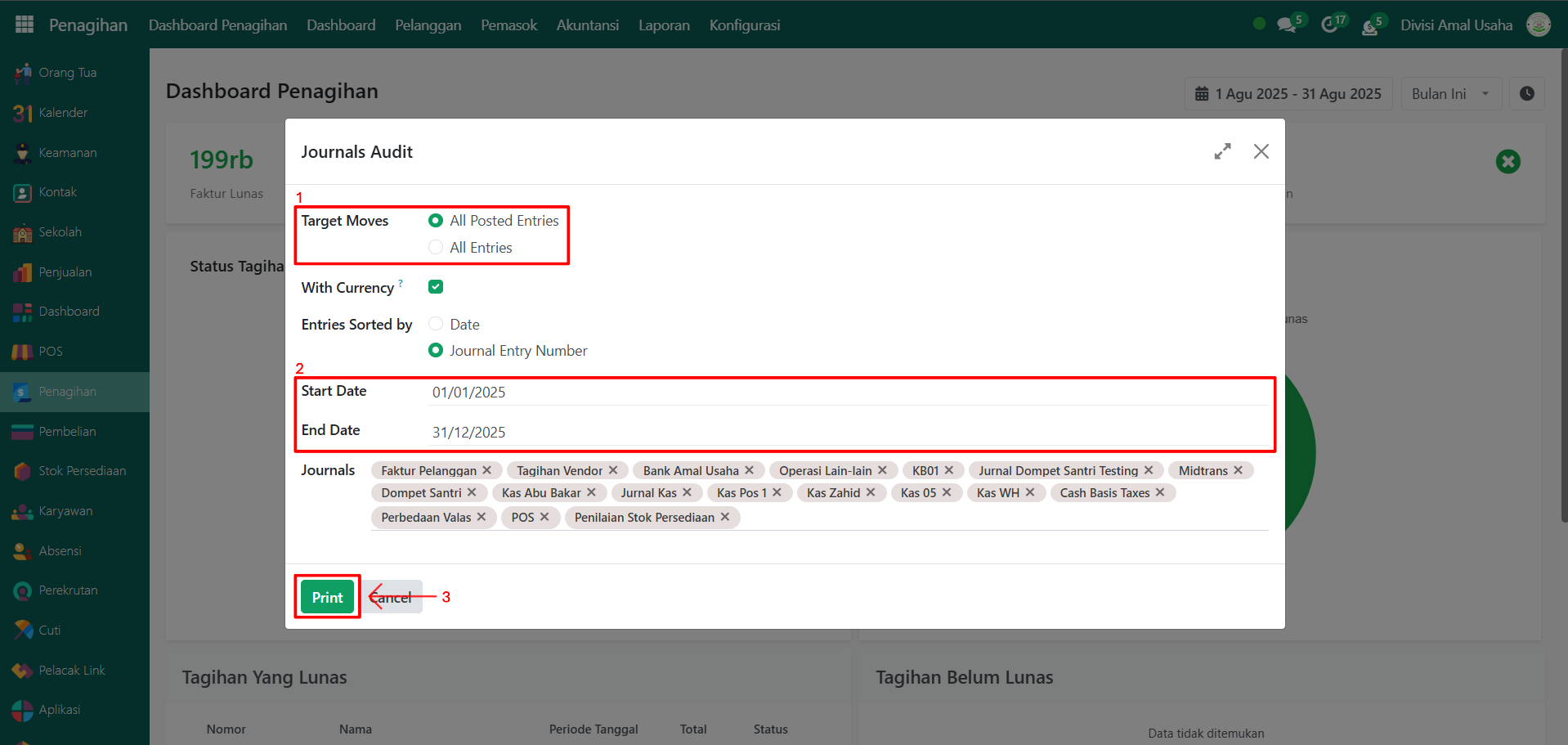Click the Start Date input field

(847, 393)
